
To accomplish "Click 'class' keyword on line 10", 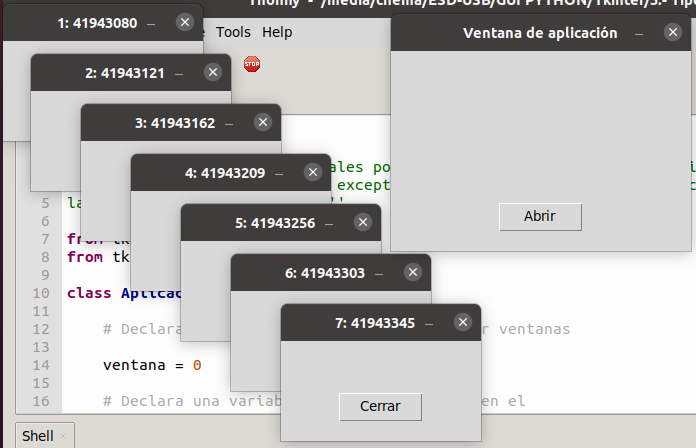I will tap(89, 293).
